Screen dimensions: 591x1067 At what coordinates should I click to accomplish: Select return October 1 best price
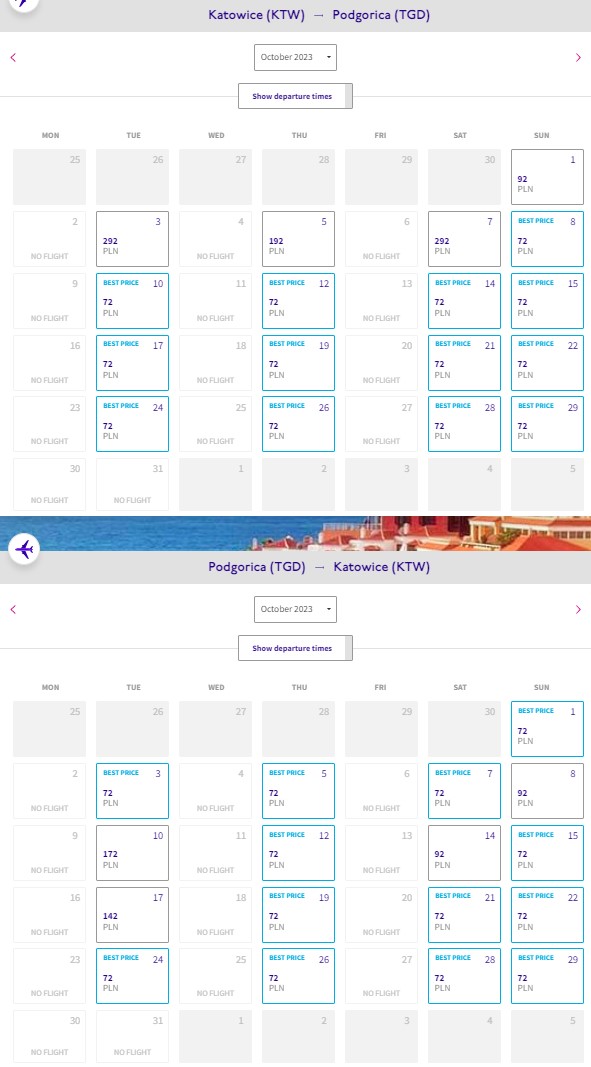547,729
